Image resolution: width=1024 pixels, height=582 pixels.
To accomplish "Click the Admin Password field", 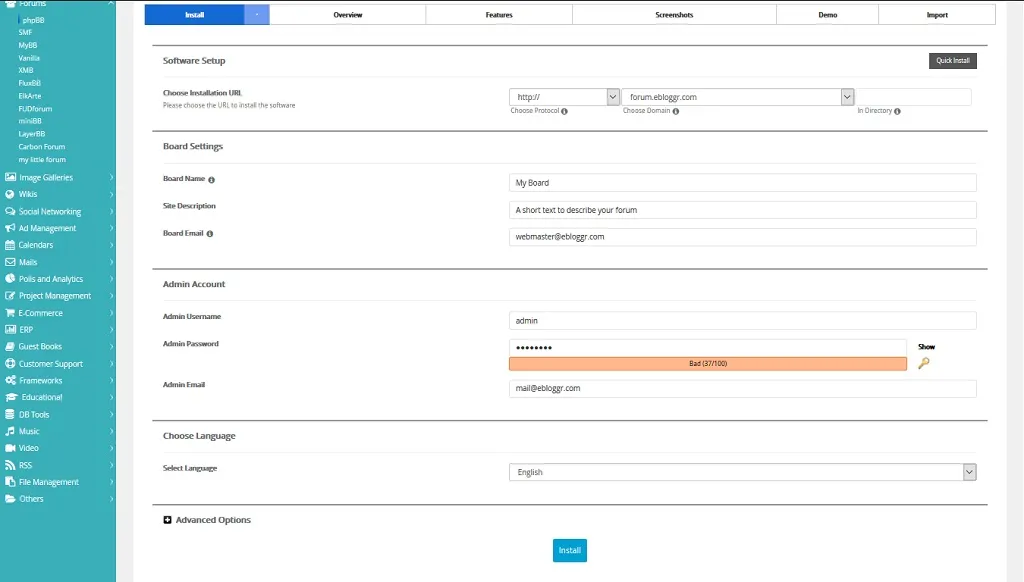I will coord(708,348).
